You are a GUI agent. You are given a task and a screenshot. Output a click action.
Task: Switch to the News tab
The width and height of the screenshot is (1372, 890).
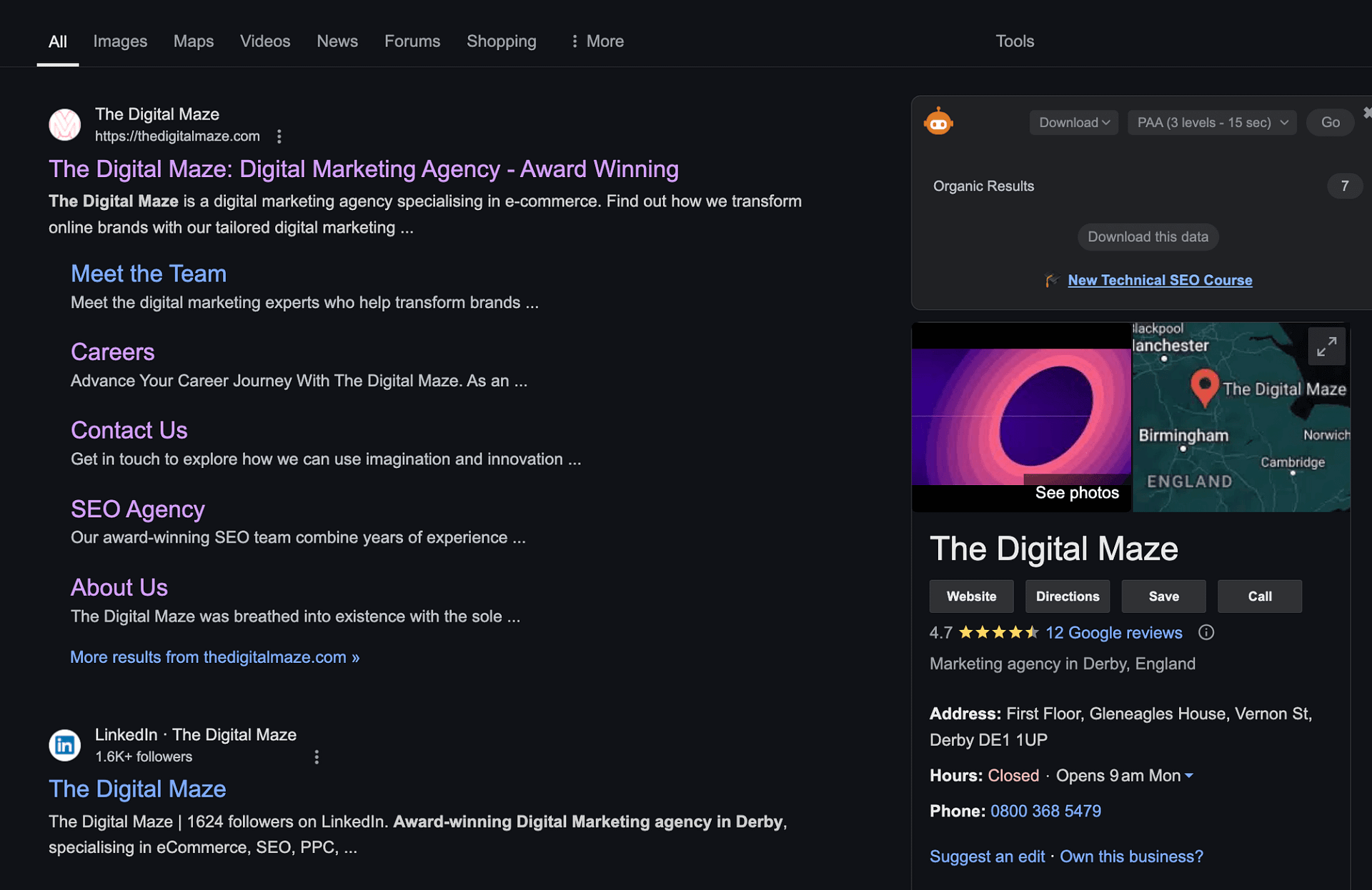[337, 41]
